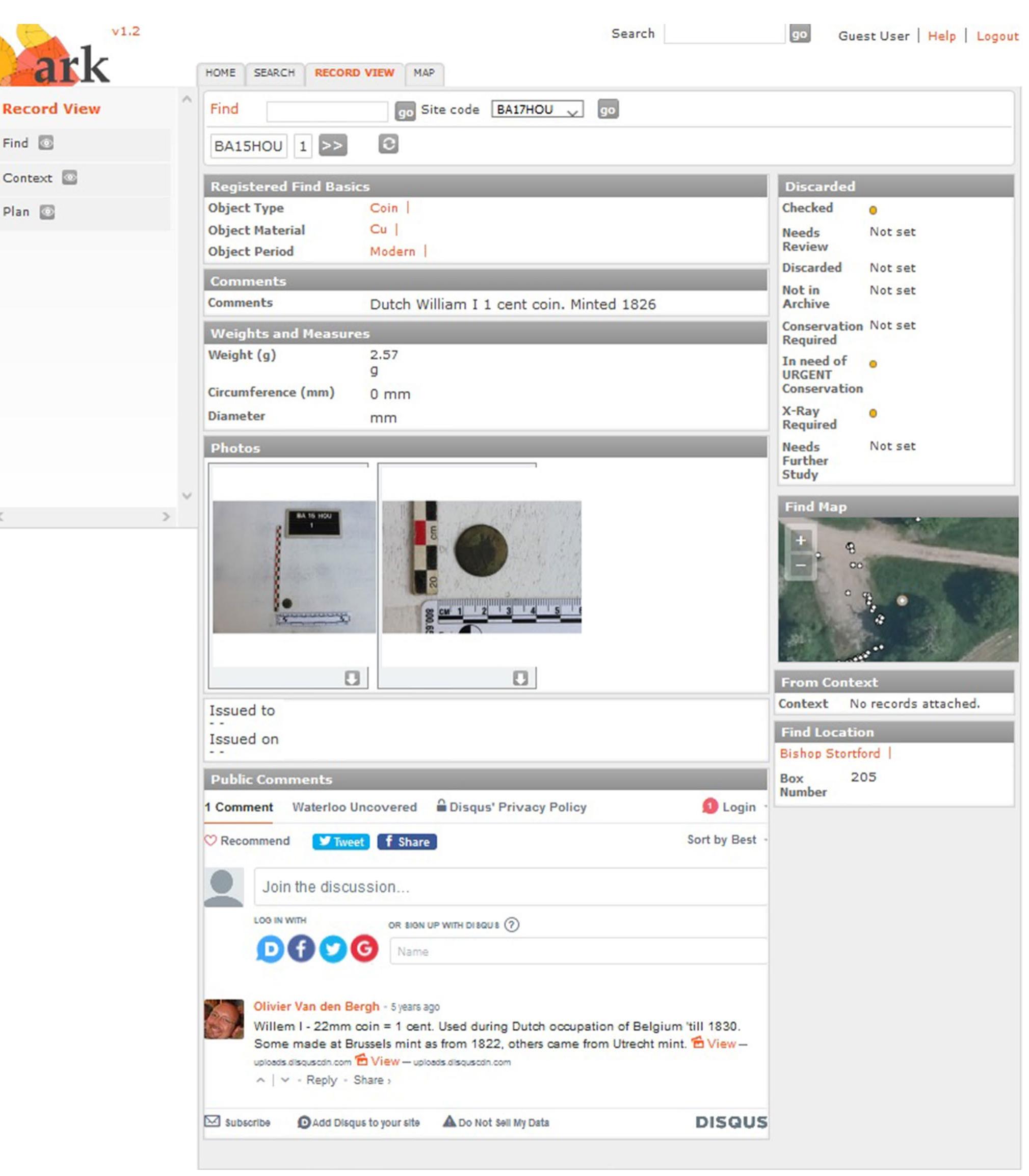This screenshot has width=1029, height=1176.
Task: Open the Site code dropdown
Action: click(x=537, y=109)
